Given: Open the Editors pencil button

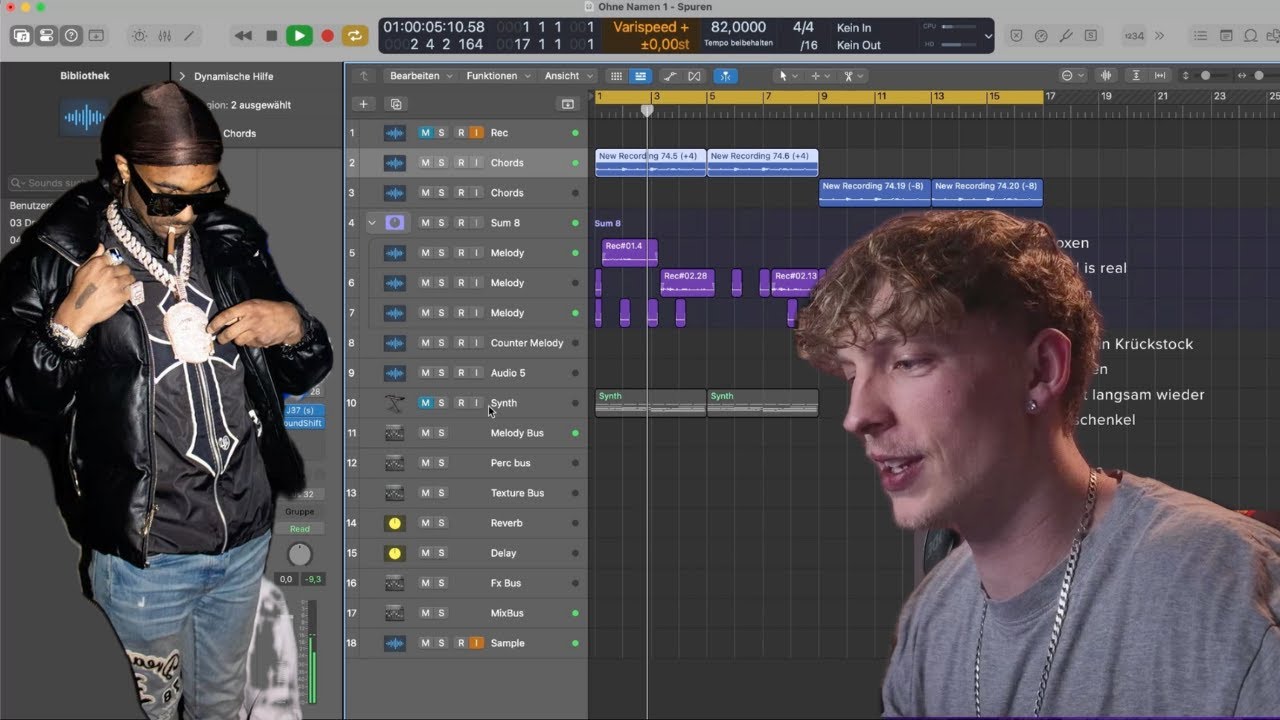Looking at the screenshot, I should point(189,36).
